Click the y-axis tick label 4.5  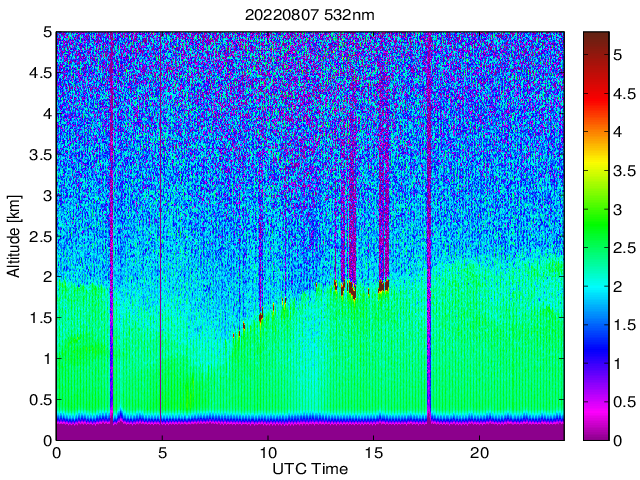(x=40, y=73)
